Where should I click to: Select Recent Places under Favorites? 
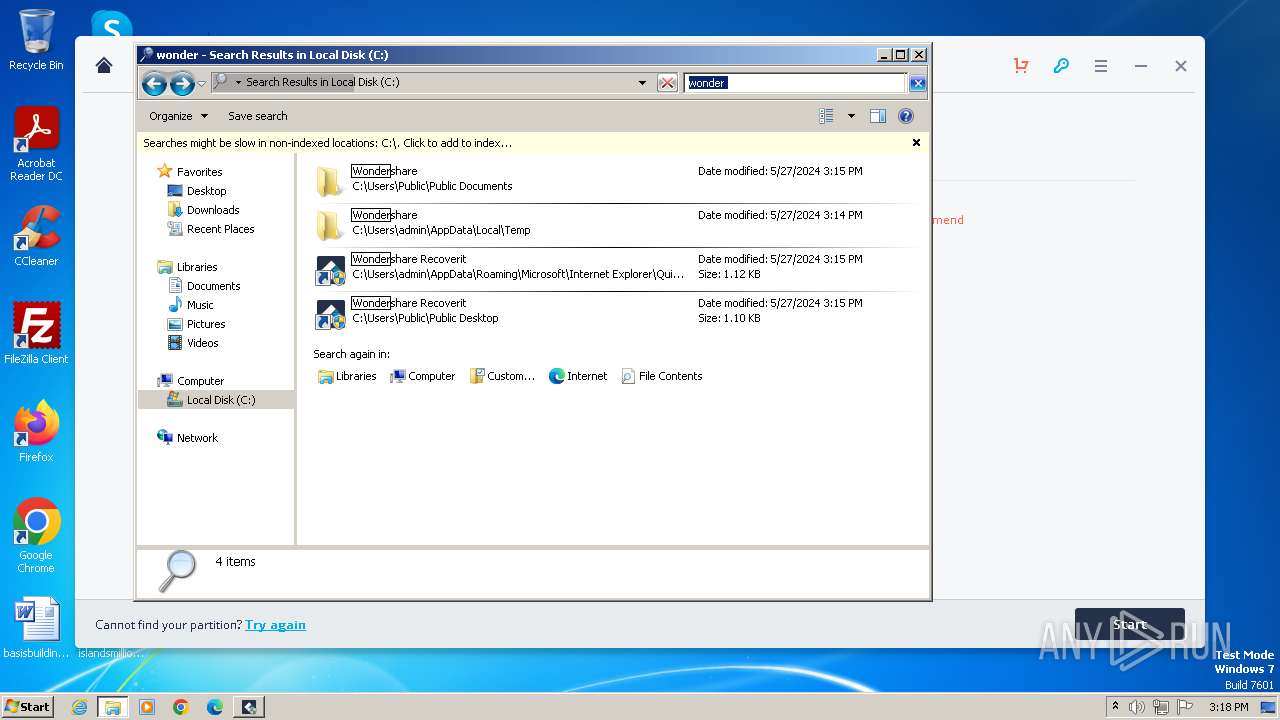click(x=220, y=229)
